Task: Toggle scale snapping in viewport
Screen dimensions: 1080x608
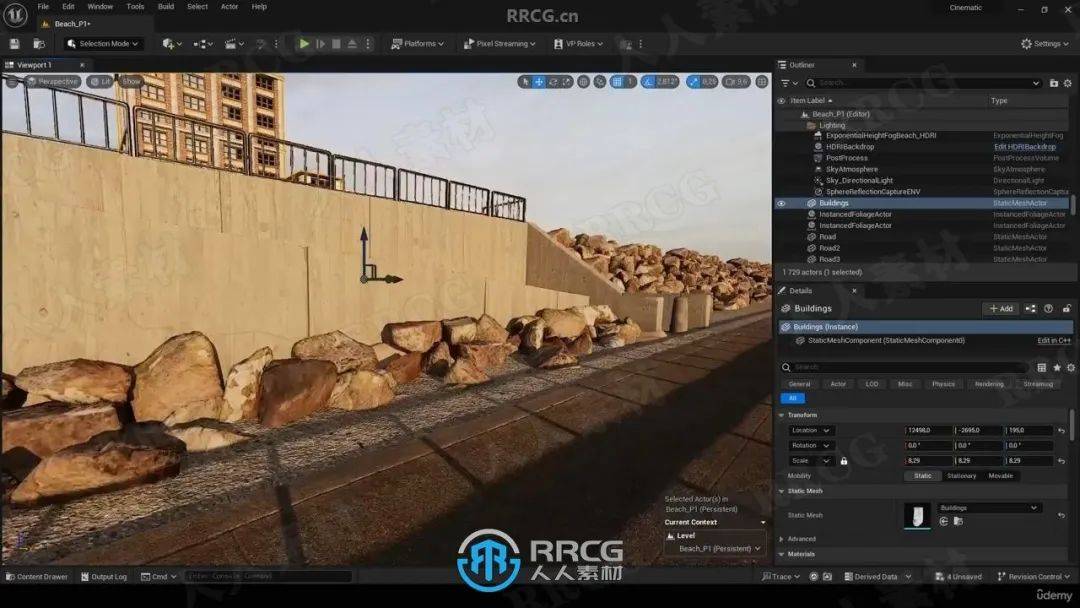Action: pyautogui.click(x=694, y=82)
